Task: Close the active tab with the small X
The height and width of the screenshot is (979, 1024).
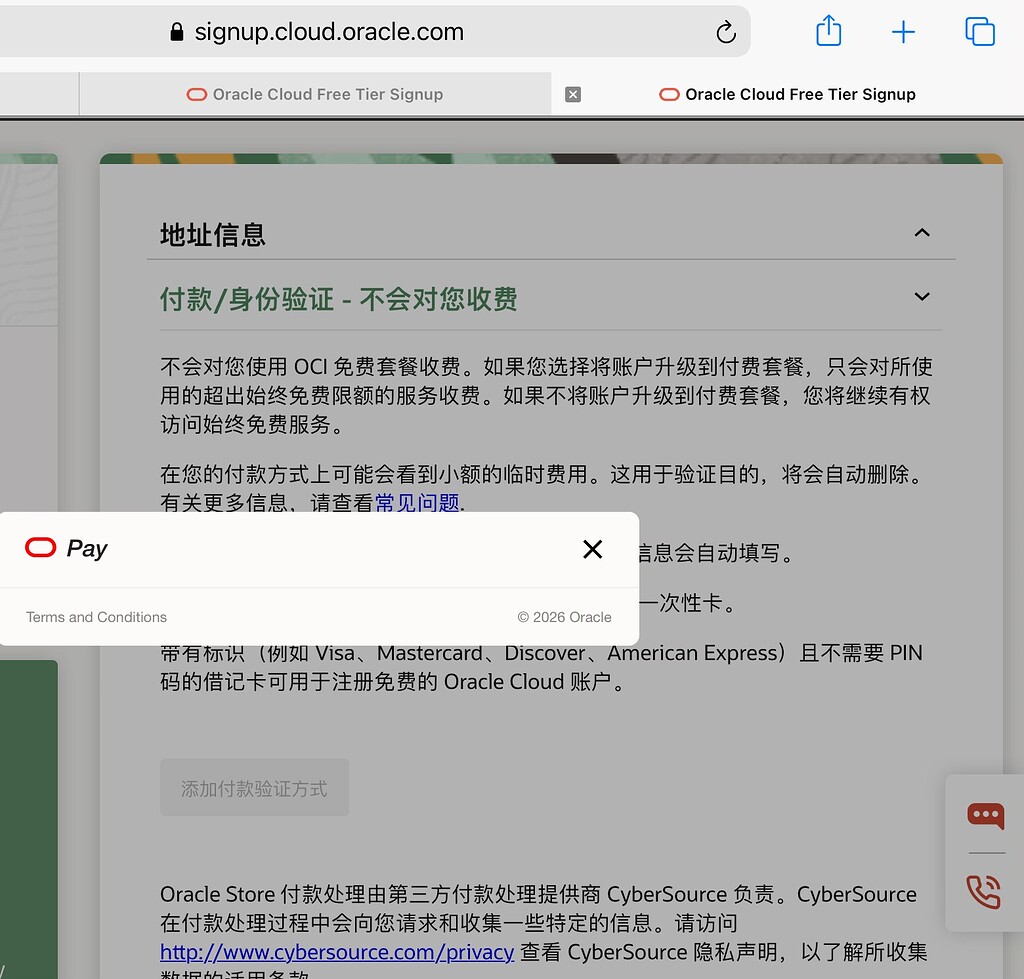Action: pos(573,95)
